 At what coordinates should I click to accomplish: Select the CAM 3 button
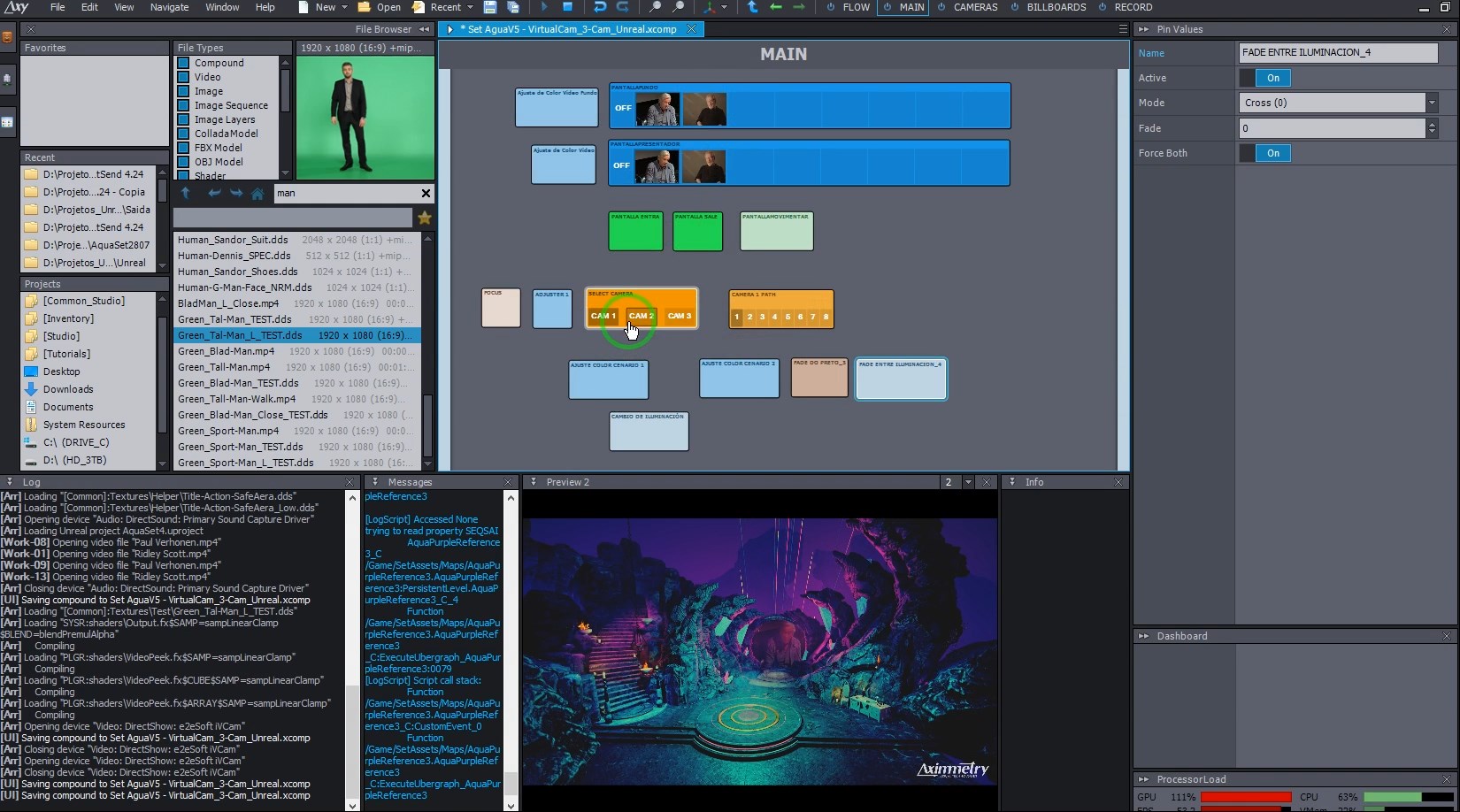point(679,316)
